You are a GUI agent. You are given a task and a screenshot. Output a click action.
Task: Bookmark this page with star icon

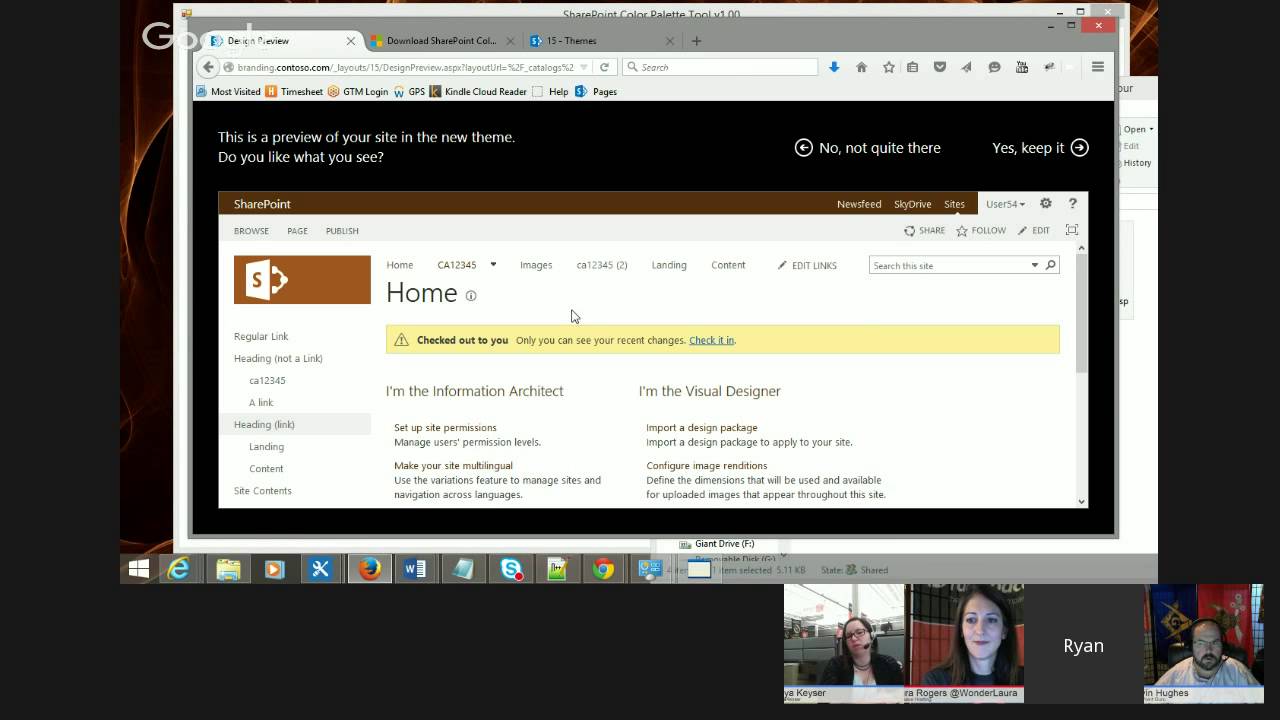[888, 67]
